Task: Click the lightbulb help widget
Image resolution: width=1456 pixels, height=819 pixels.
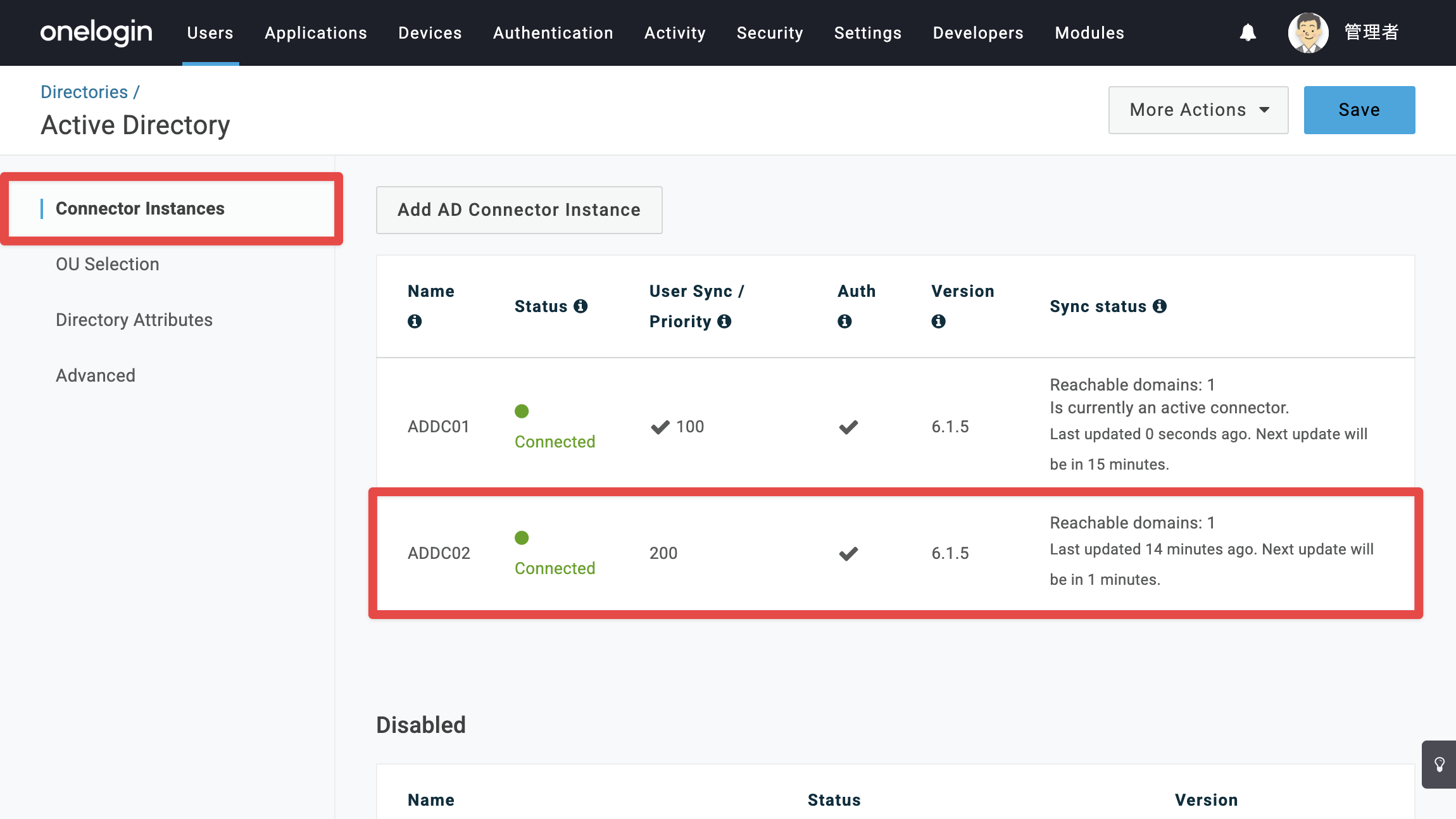Action: coord(1439,765)
